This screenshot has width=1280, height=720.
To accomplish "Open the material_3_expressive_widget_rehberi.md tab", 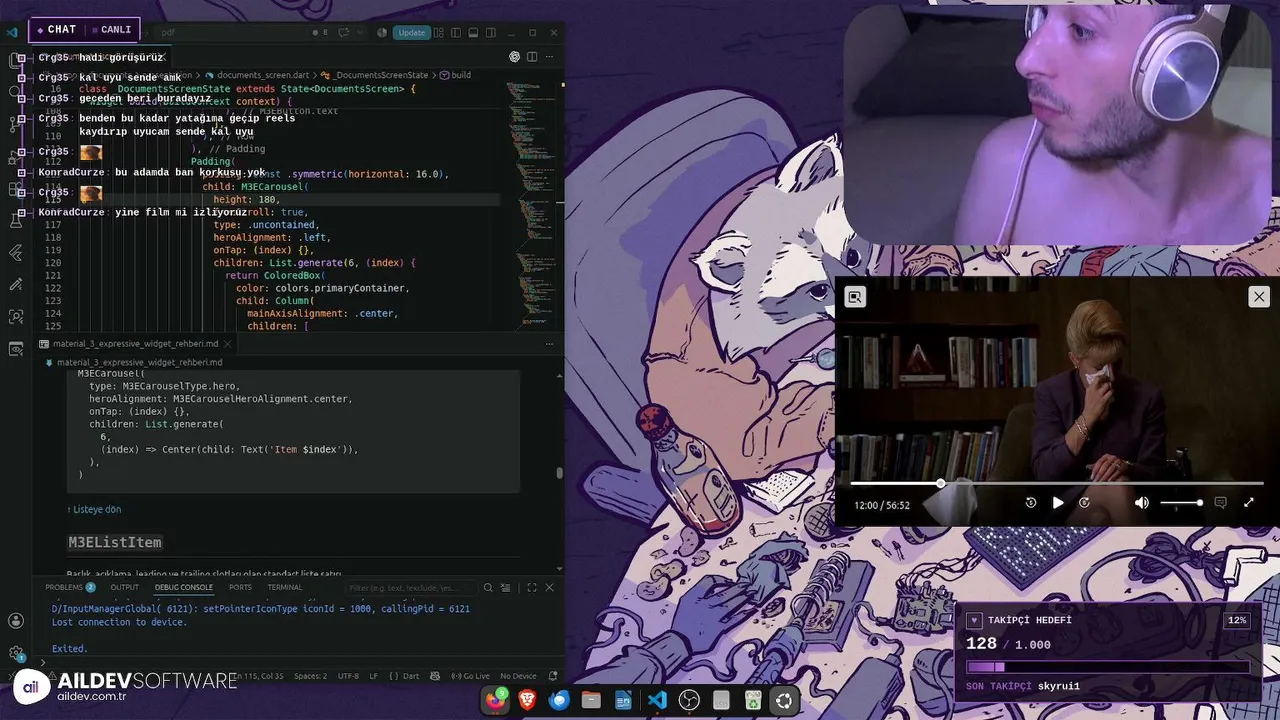I will 135,343.
